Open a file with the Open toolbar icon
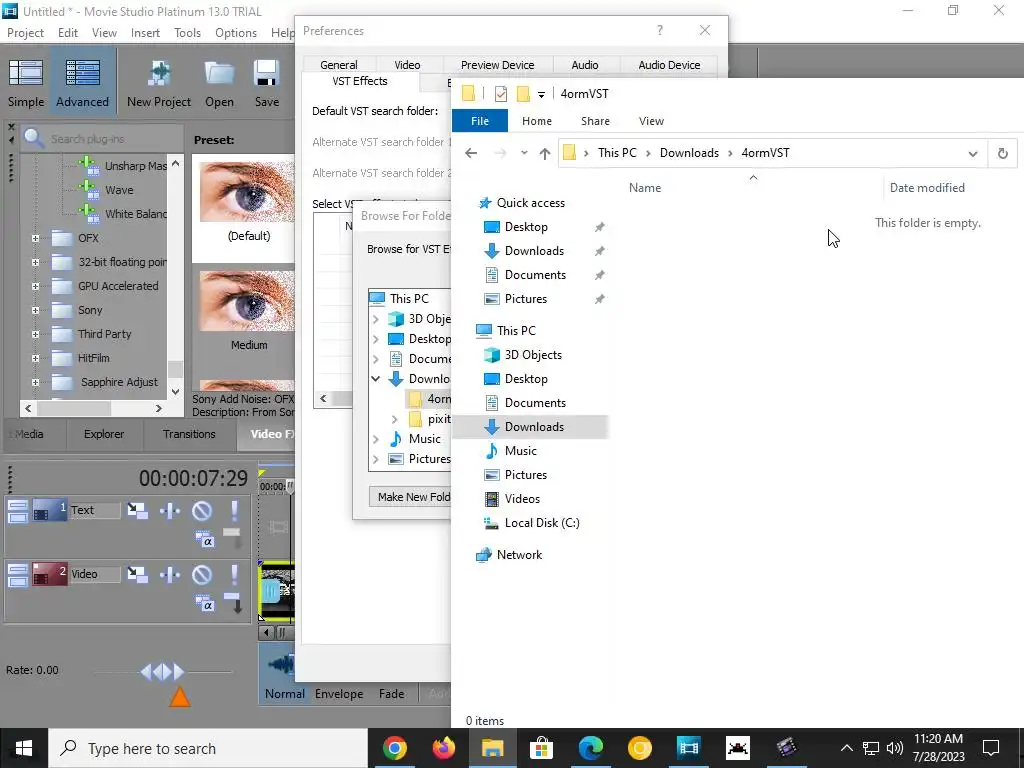 (219, 83)
